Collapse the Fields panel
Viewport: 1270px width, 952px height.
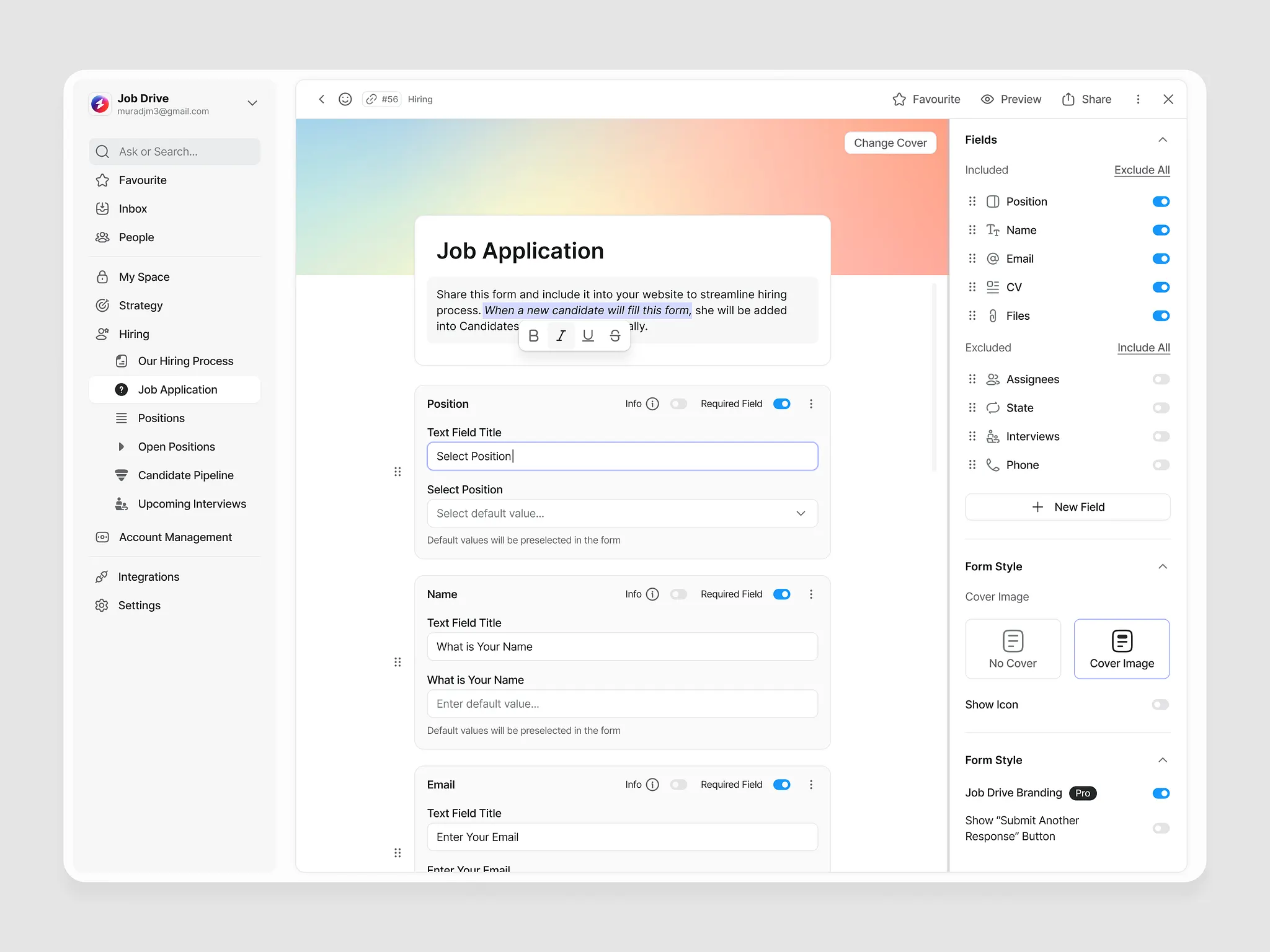click(1163, 139)
